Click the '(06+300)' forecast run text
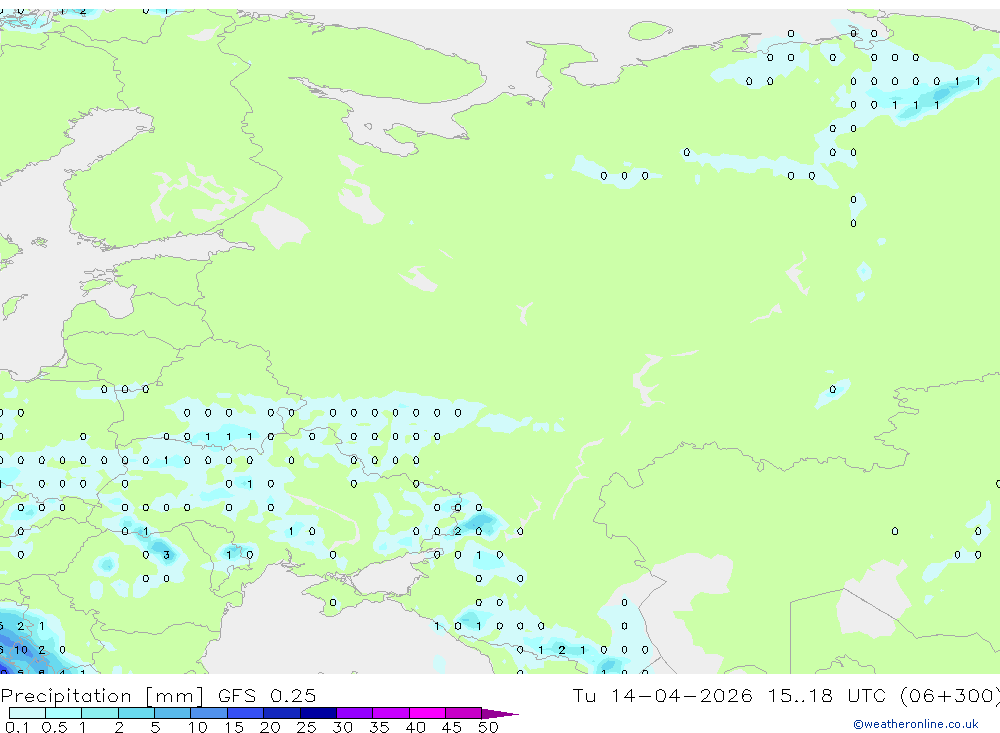This screenshot has width=1000, height=733. pos(950,695)
